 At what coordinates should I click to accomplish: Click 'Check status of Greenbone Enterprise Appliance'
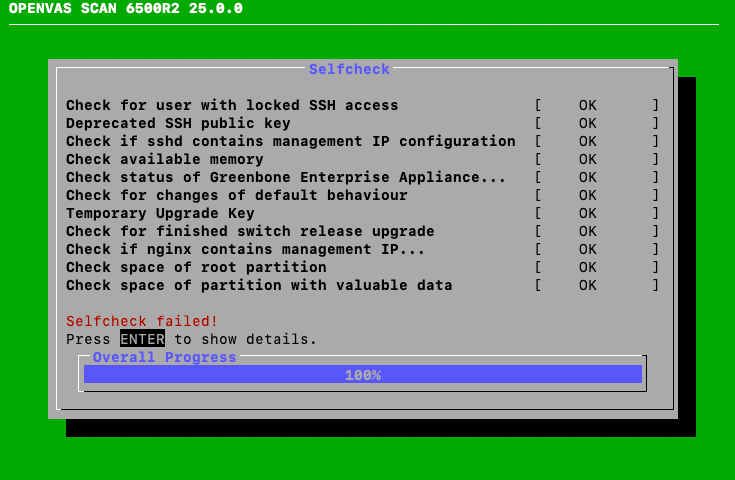click(x=286, y=177)
